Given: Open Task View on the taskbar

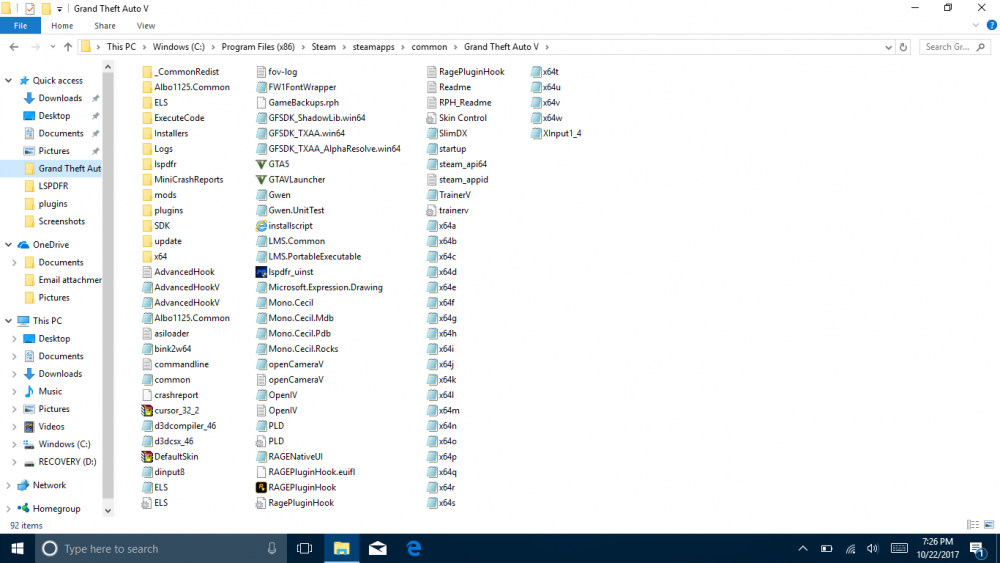Looking at the screenshot, I should click(x=305, y=548).
